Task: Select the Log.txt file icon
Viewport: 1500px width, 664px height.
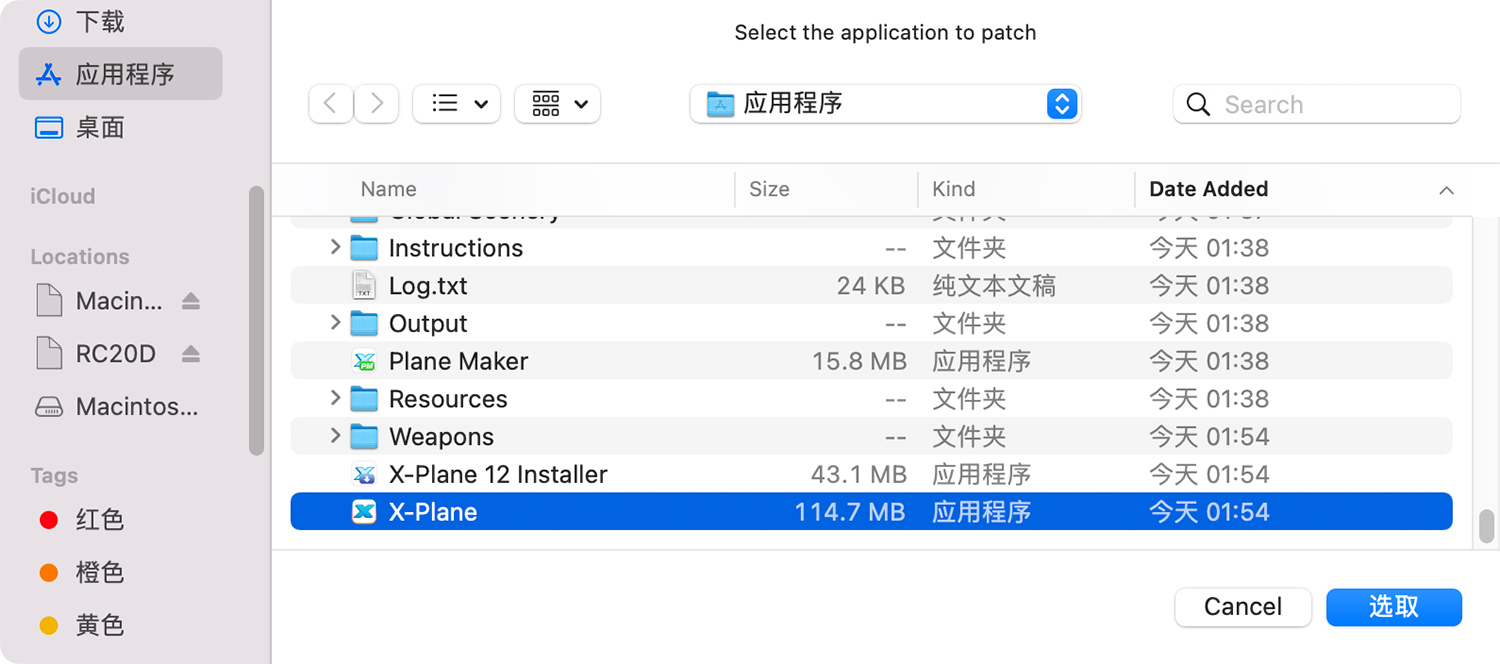Action: click(x=364, y=285)
